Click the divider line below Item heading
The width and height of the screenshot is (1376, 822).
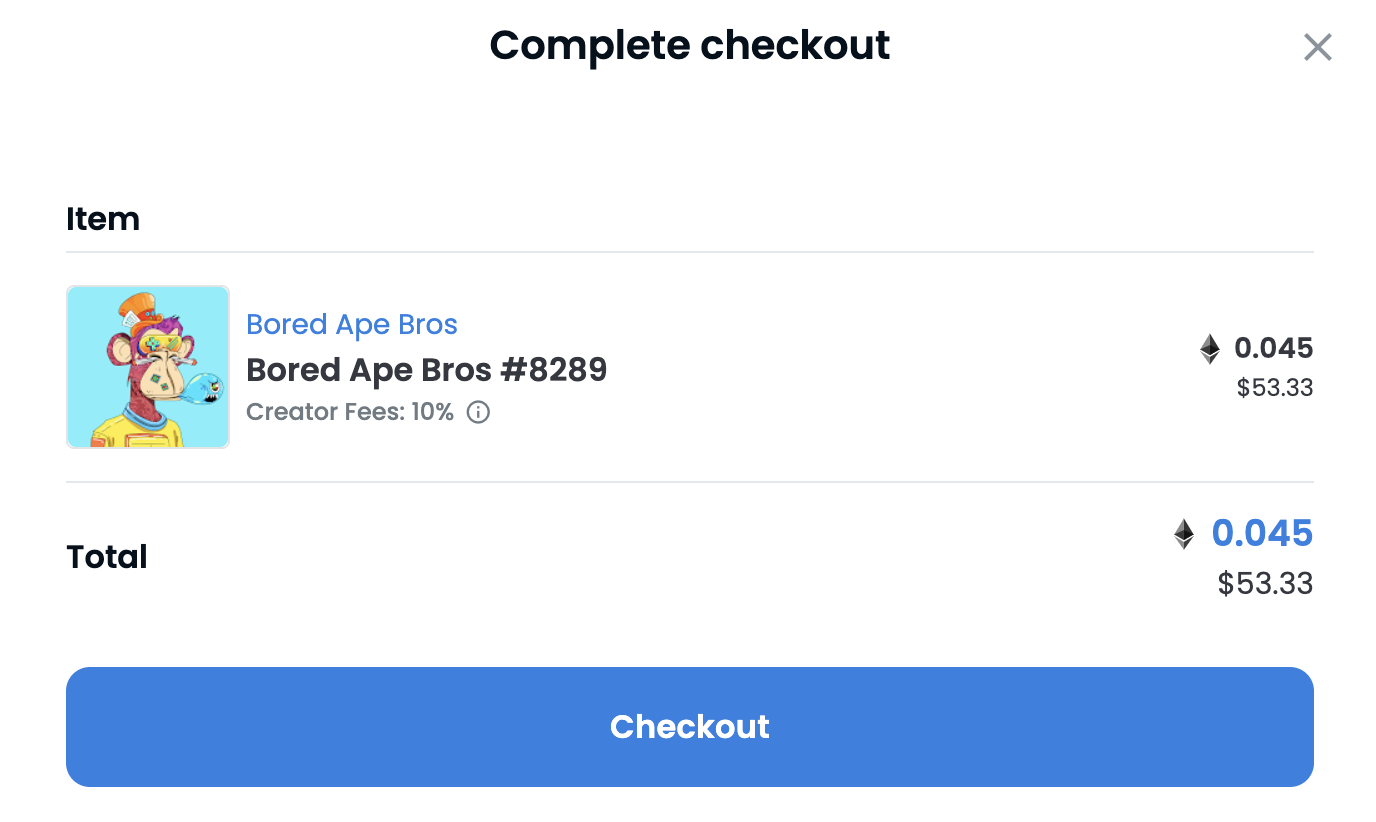pos(689,252)
